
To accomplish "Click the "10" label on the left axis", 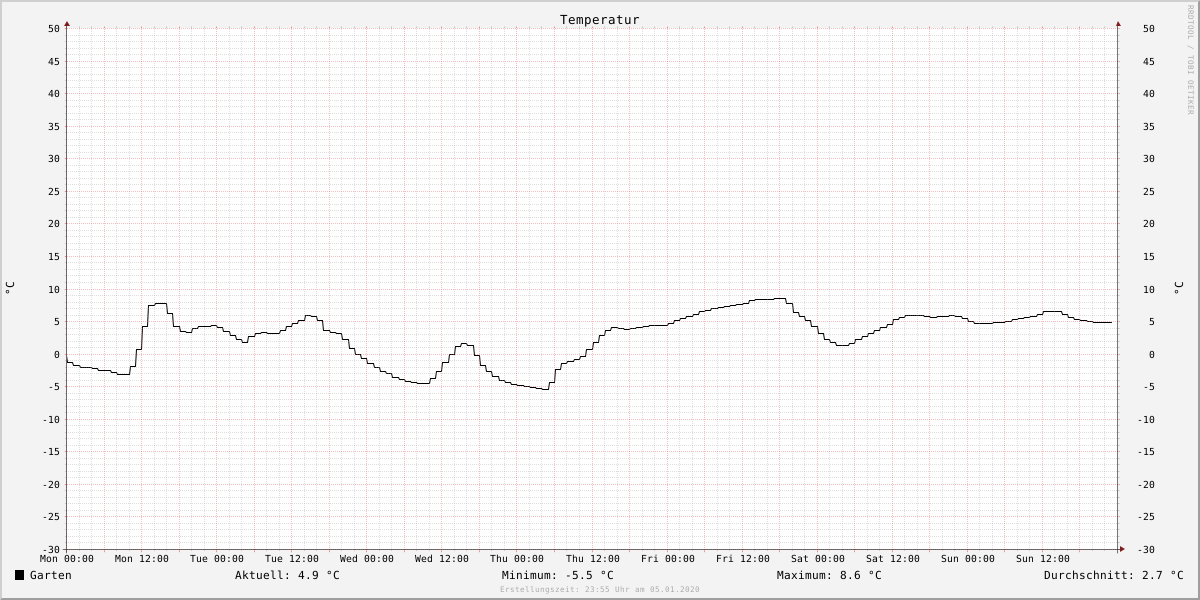I will click(x=54, y=289).
